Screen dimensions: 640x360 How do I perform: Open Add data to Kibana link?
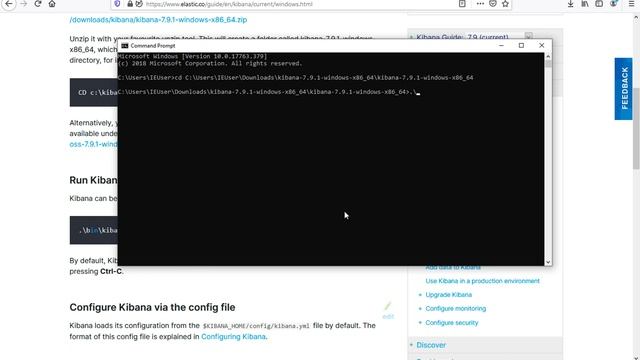(453, 267)
